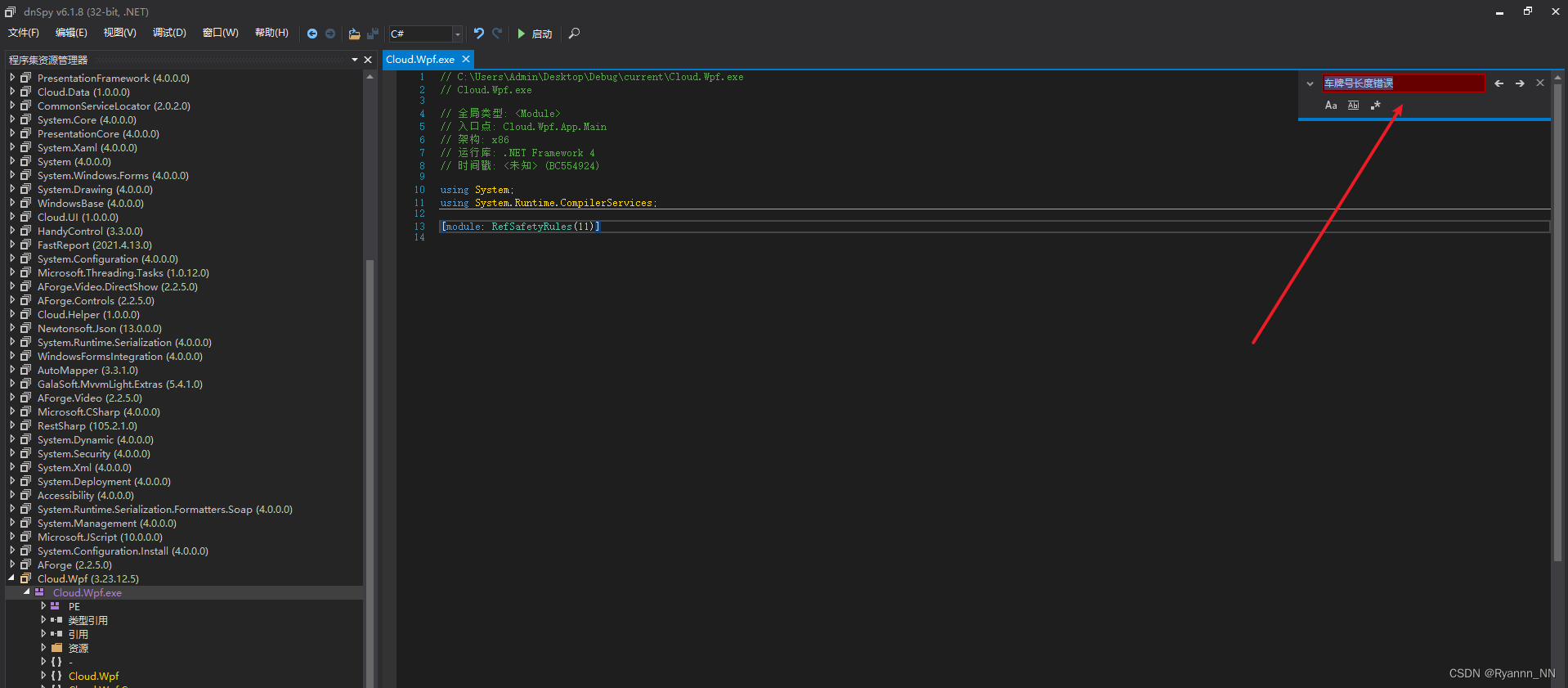Click the open file folder icon
The width and height of the screenshot is (1568, 688).
pyautogui.click(x=354, y=34)
